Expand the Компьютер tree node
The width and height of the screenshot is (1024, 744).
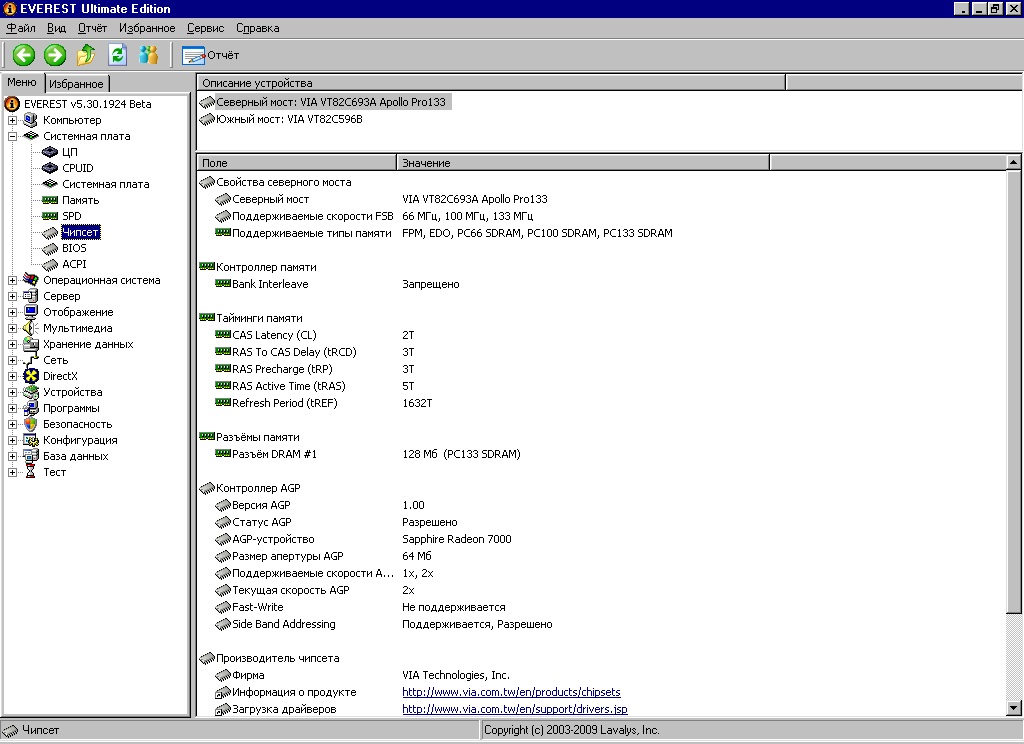(x=13, y=120)
